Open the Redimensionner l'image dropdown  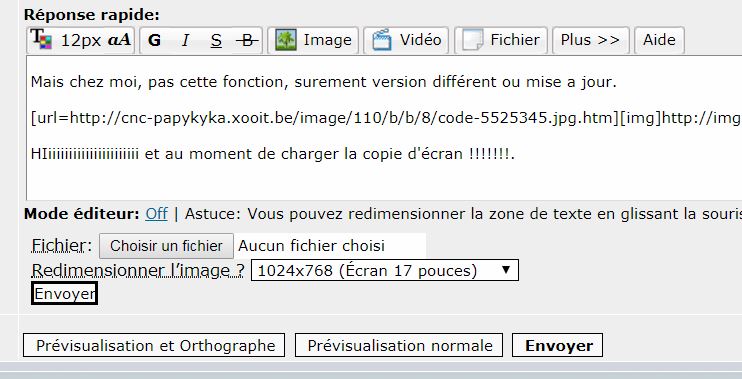click(x=384, y=270)
